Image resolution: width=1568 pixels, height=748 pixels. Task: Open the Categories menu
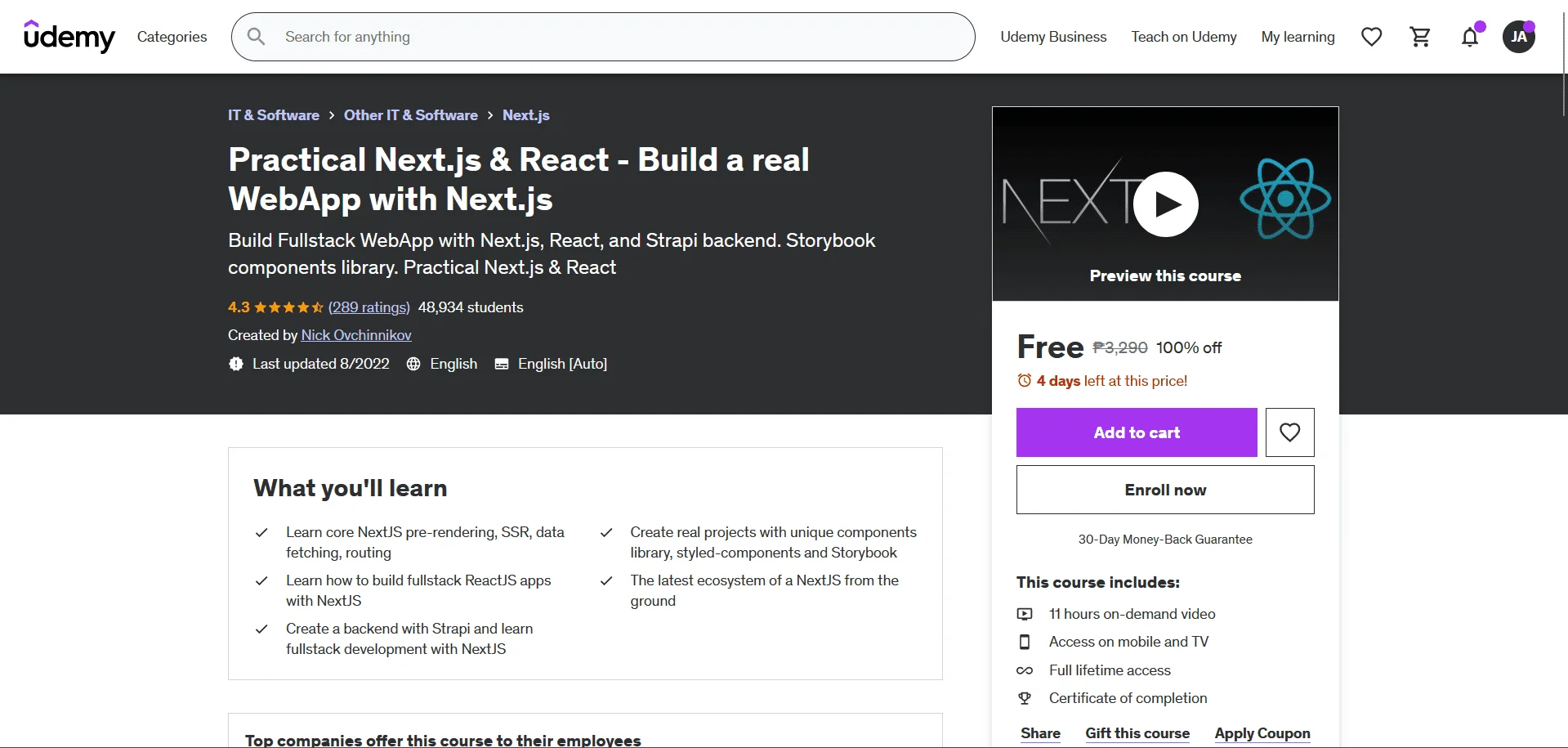[172, 37]
